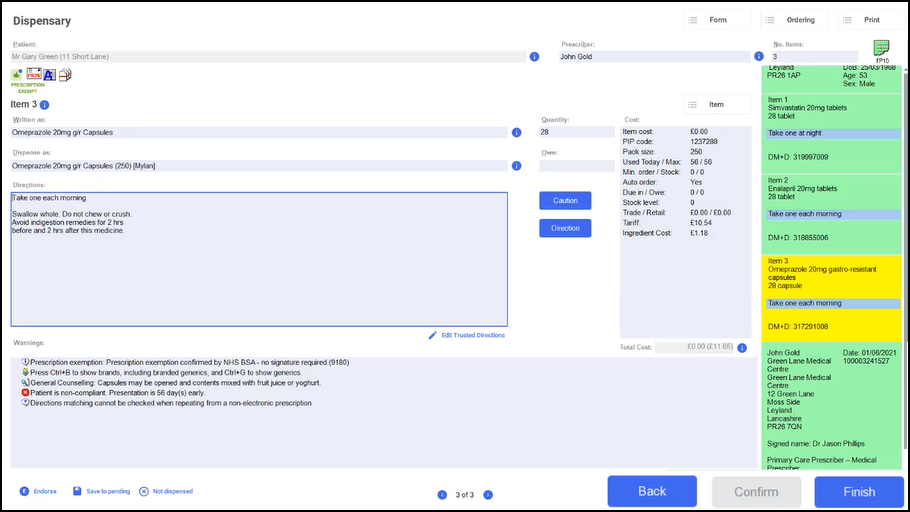The image size is (910, 512).
Task: Click into the Quantity field
Action: (576, 132)
